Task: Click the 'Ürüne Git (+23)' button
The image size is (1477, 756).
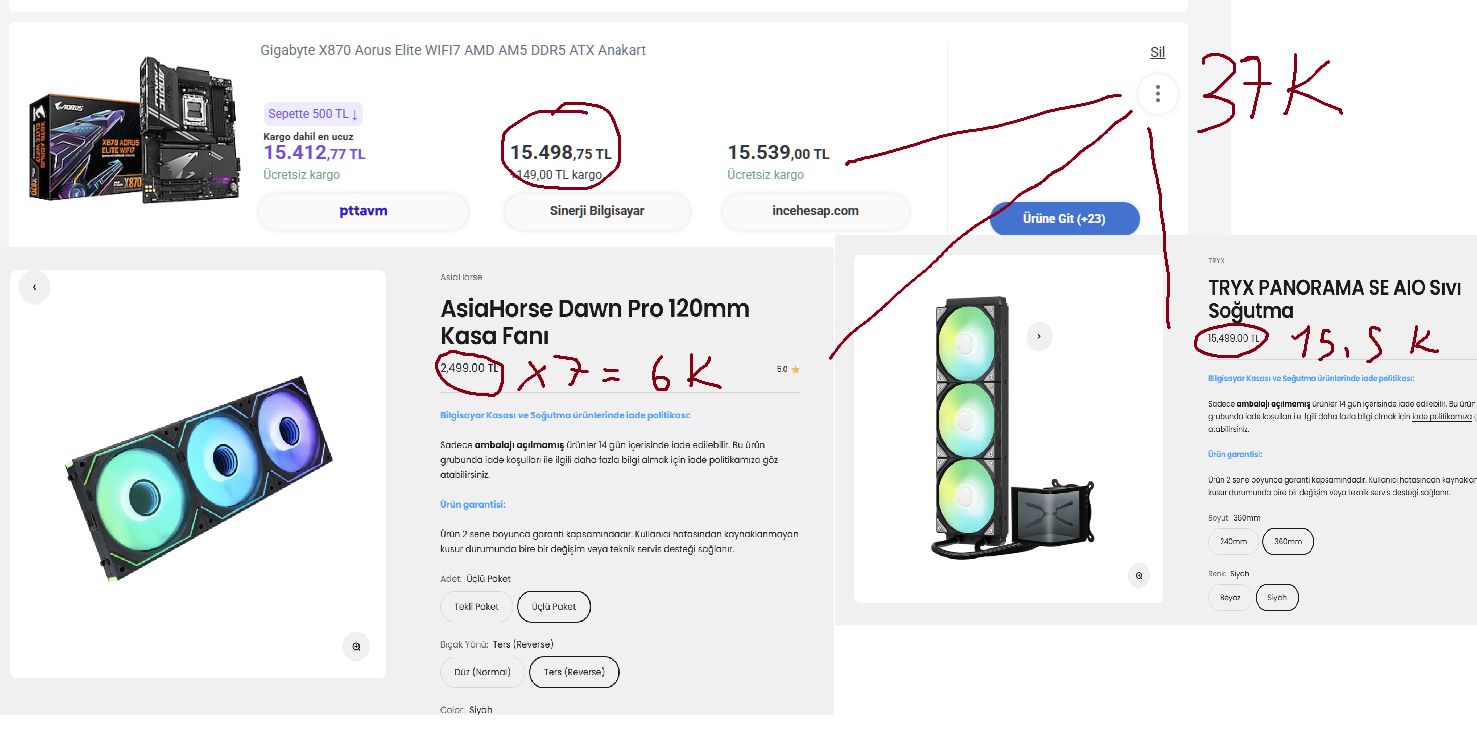Action: (x=1065, y=218)
